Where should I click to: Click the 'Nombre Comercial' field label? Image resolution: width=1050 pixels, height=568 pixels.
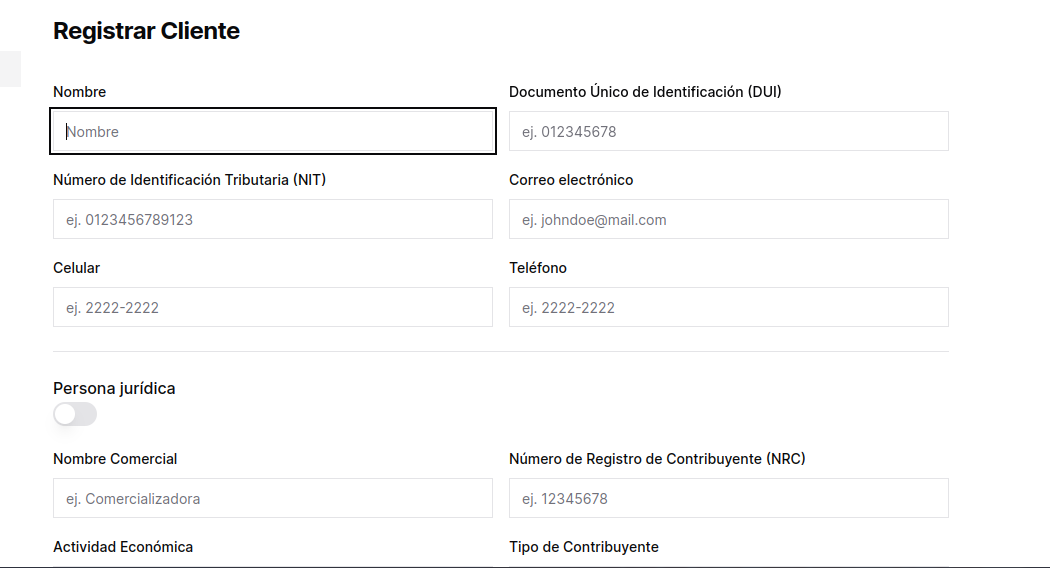(x=115, y=459)
